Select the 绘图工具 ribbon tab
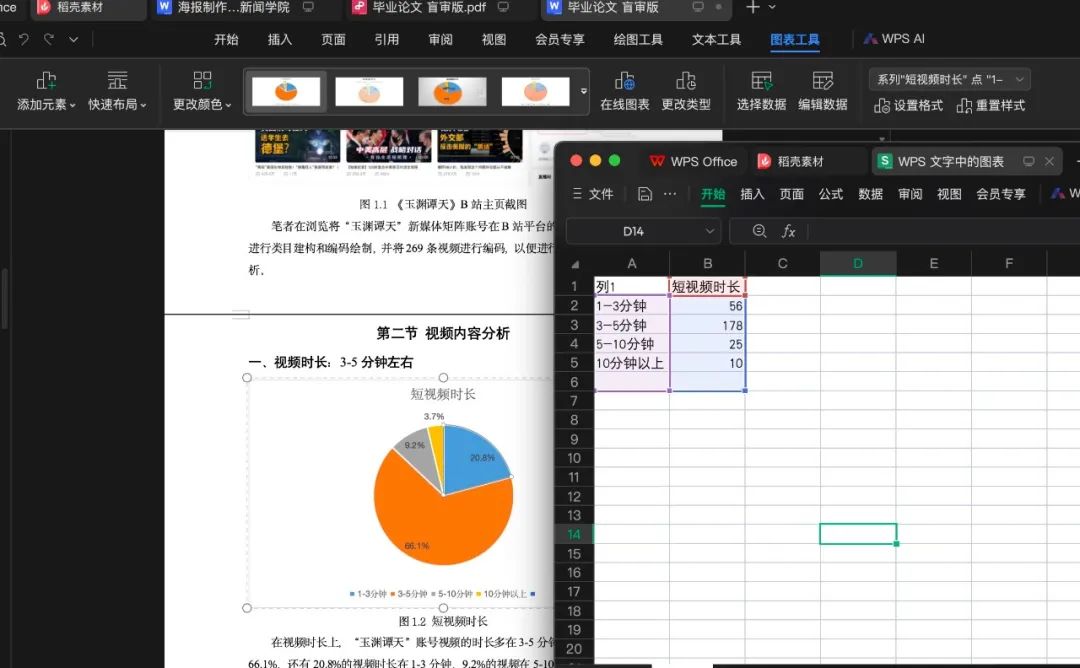The image size is (1080, 668). pyautogui.click(x=638, y=40)
